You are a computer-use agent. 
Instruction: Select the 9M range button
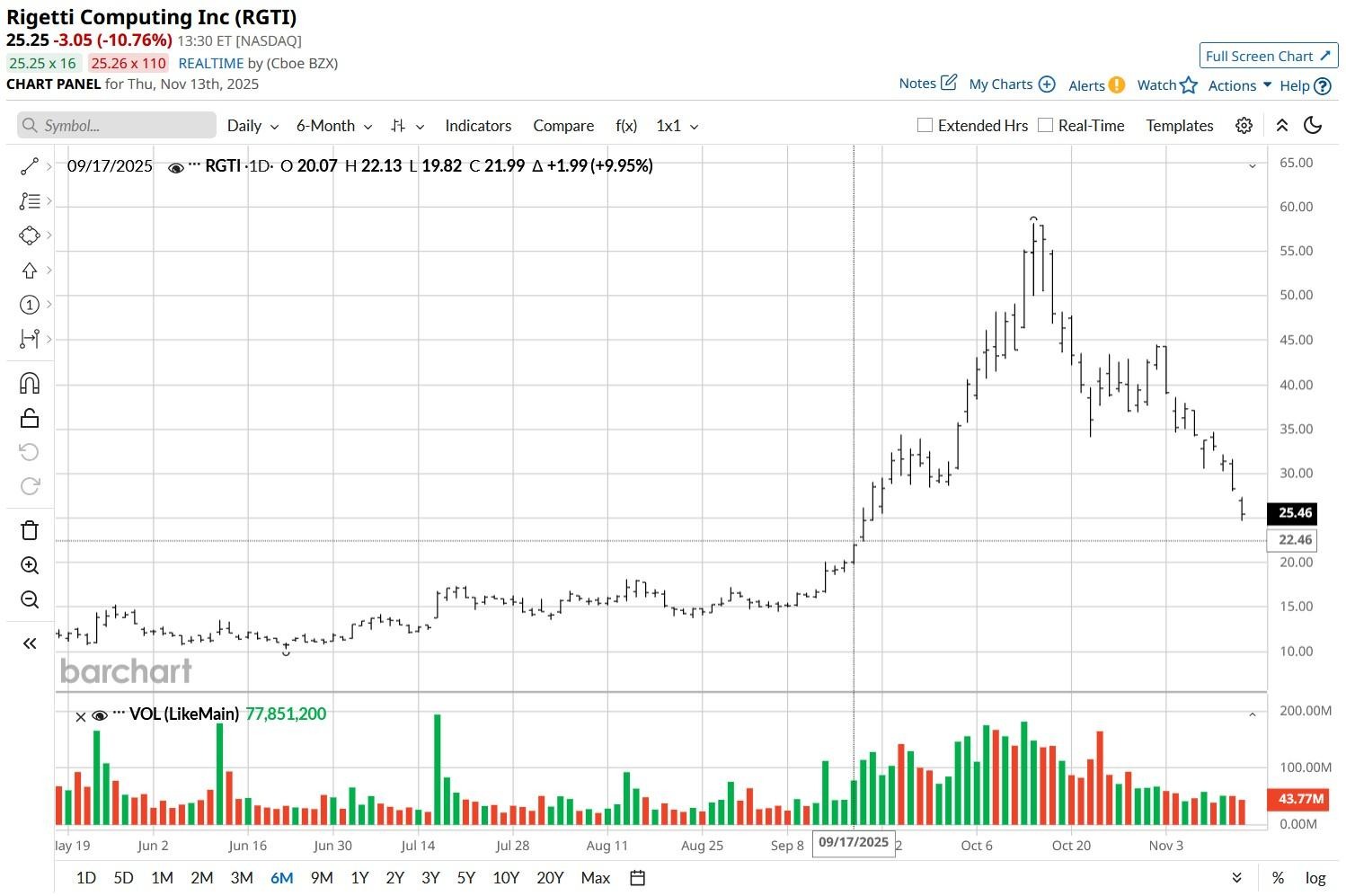[x=322, y=878]
